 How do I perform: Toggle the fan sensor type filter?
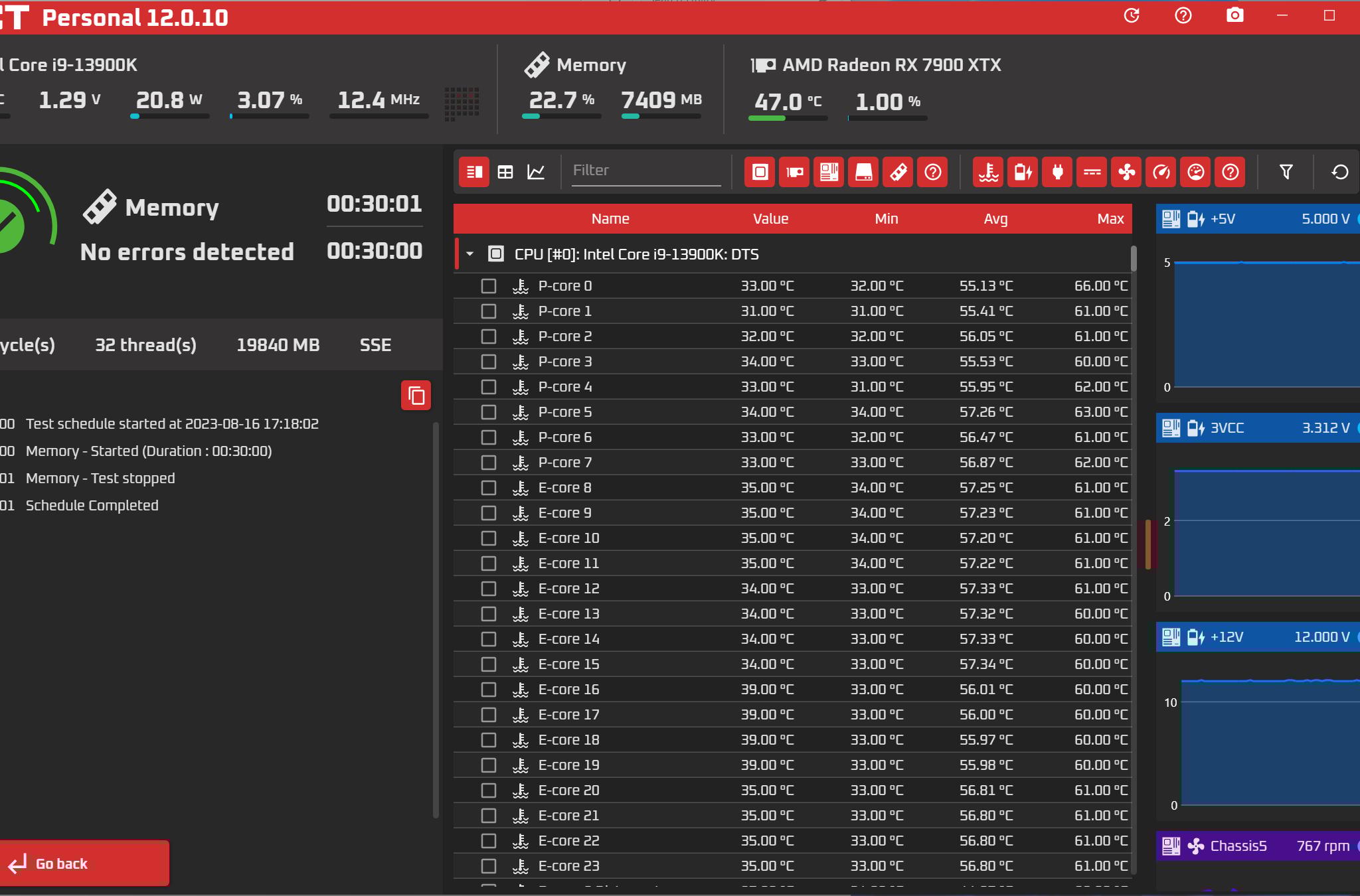(x=1126, y=173)
